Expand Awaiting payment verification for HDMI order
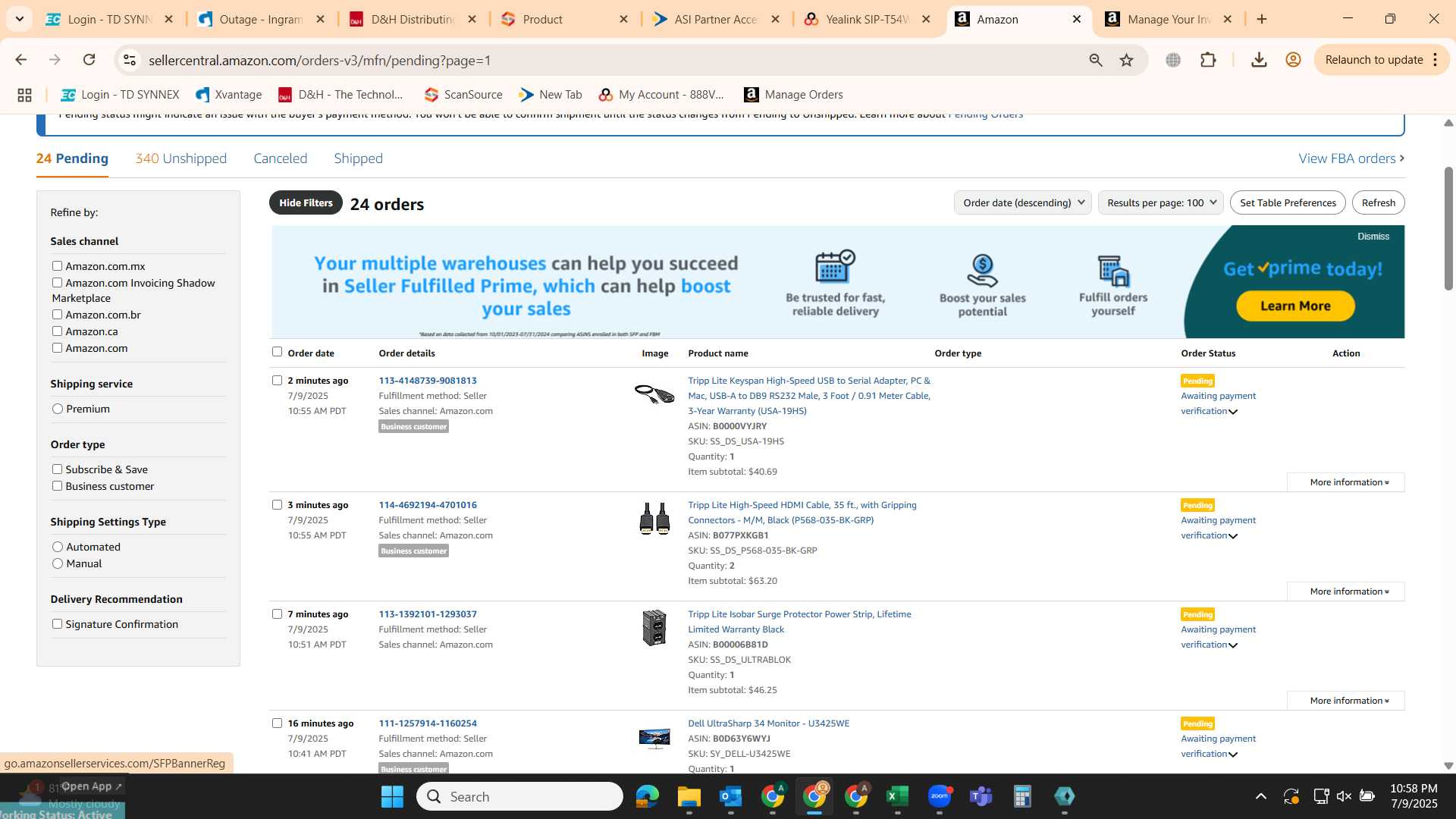 point(1233,536)
